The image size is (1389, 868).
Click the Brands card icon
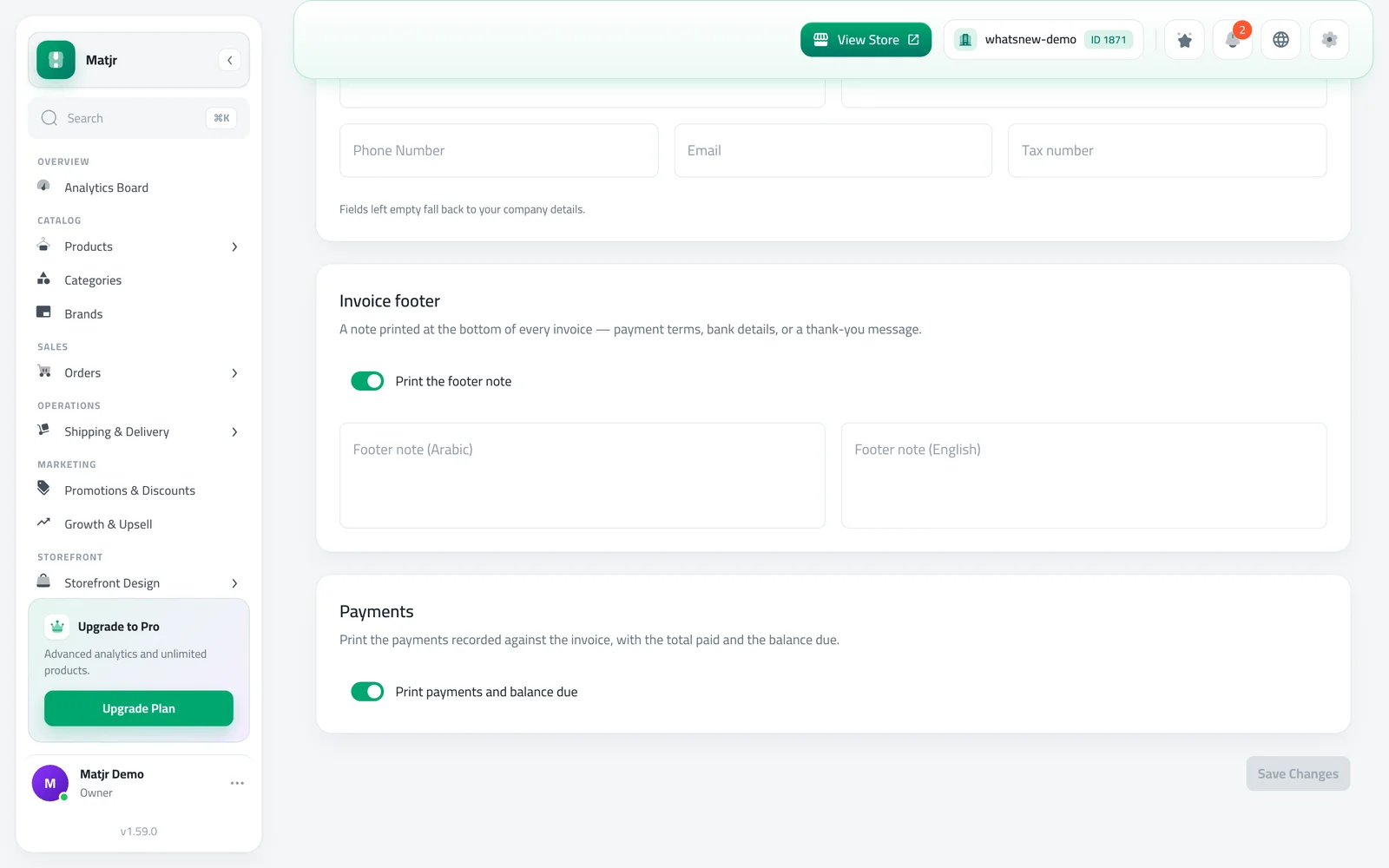pos(43,312)
